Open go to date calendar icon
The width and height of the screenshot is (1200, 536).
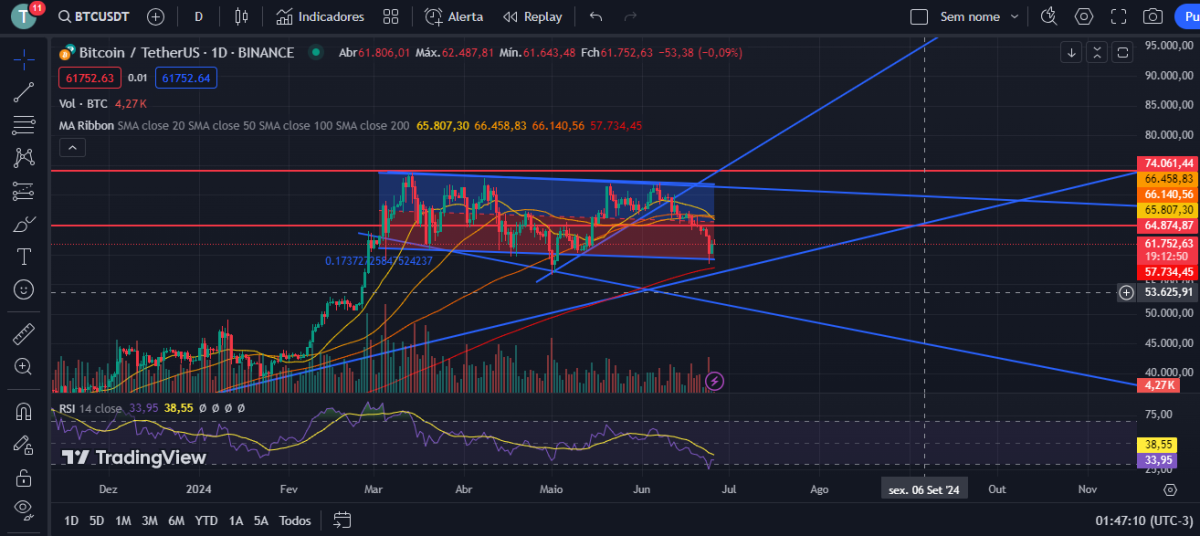(x=342, y=520)
